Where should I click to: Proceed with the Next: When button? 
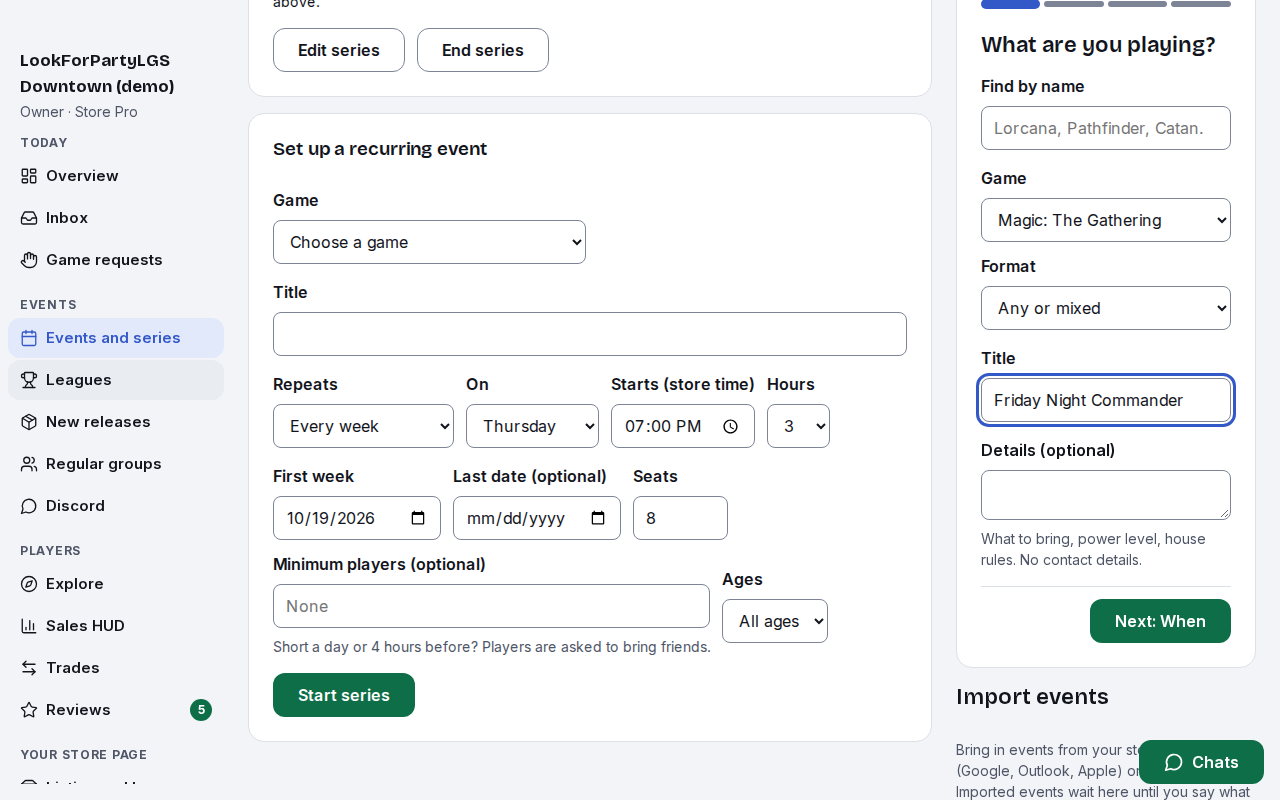[x=1160, y=621]
